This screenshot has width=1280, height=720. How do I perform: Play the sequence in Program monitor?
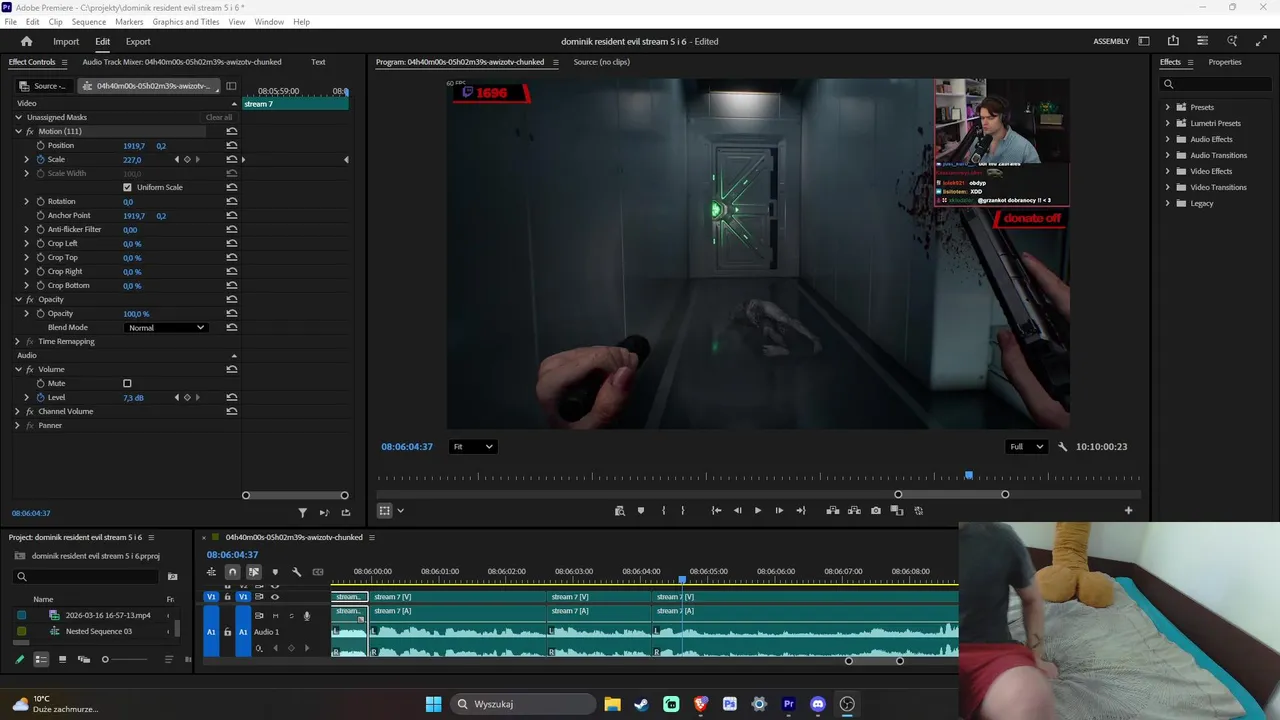pos(758,511)
